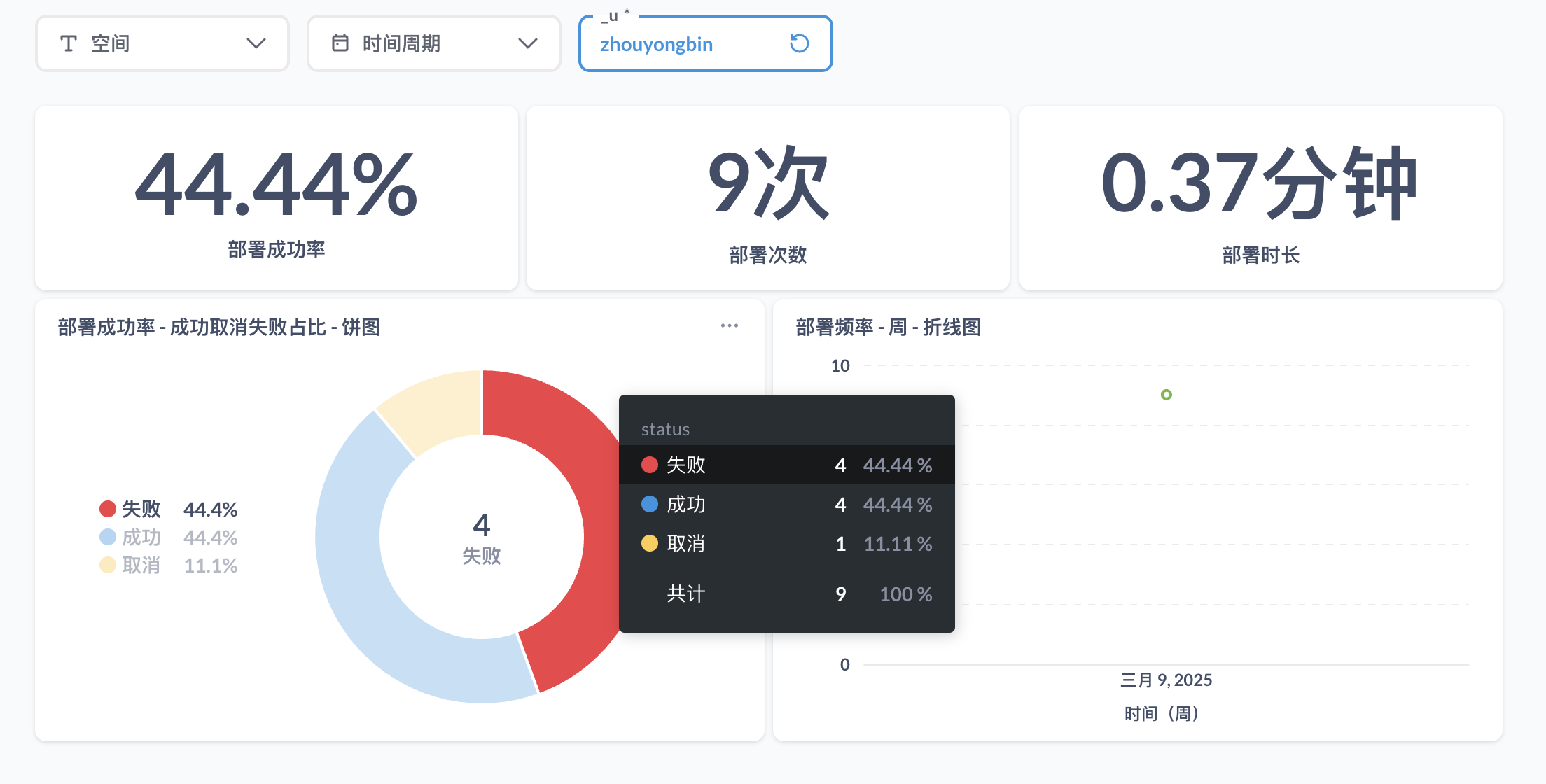Viewport: 1546px width, 784px height.
Task: Select the 共计 row in the status tooltip
Action: (784, 594)
